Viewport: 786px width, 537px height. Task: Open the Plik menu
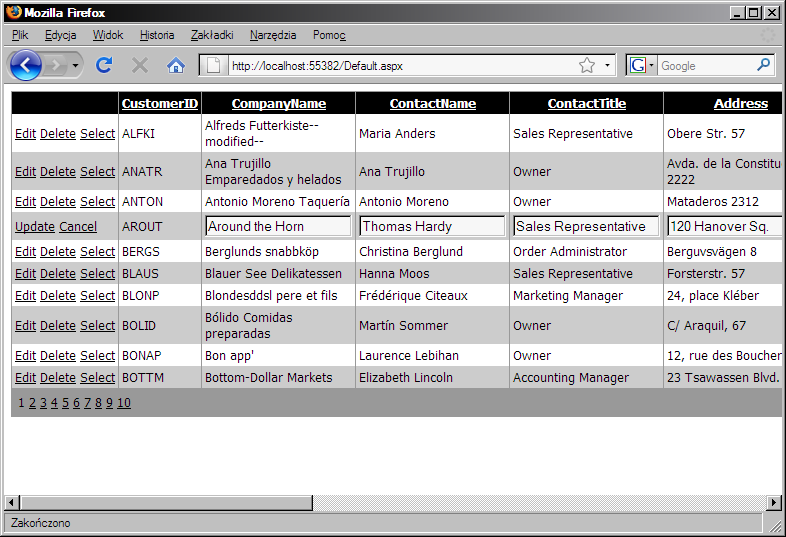point(20,35)
